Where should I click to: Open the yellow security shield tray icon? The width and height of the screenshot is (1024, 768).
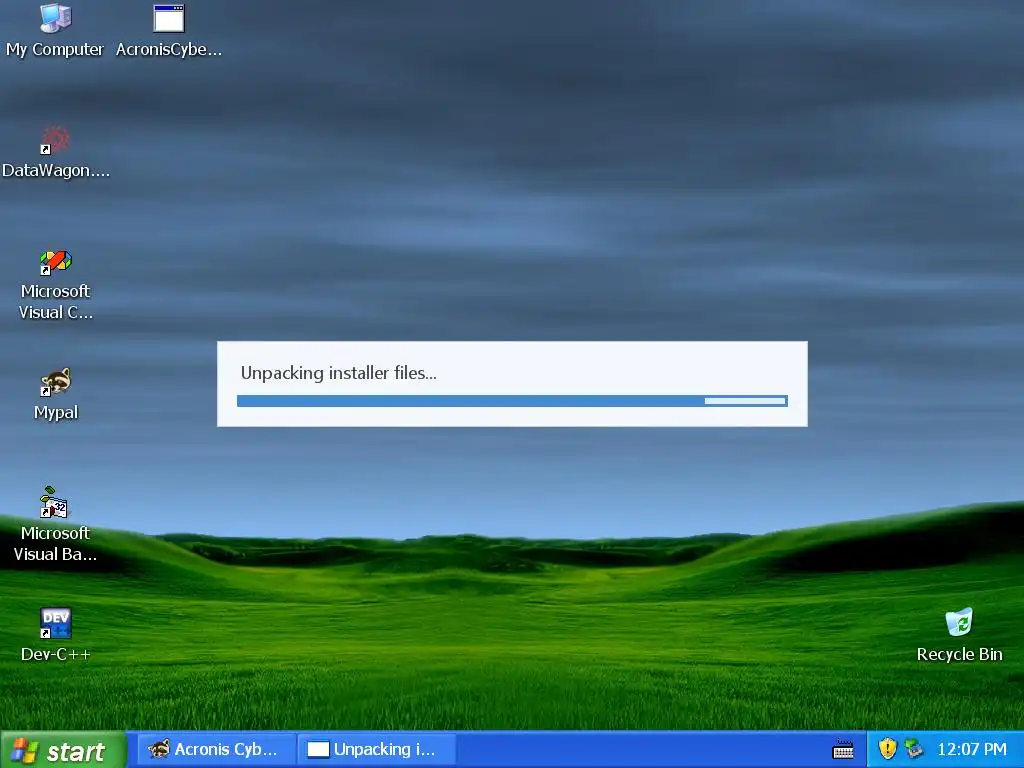(x=887, y=748)
